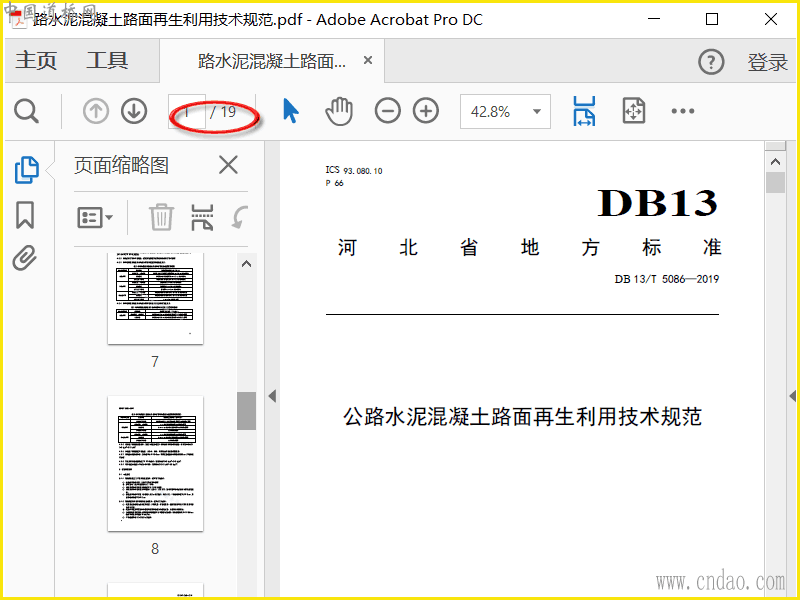
Task: Click the document vertical scrollbar handle
Action: click(776, 182)
